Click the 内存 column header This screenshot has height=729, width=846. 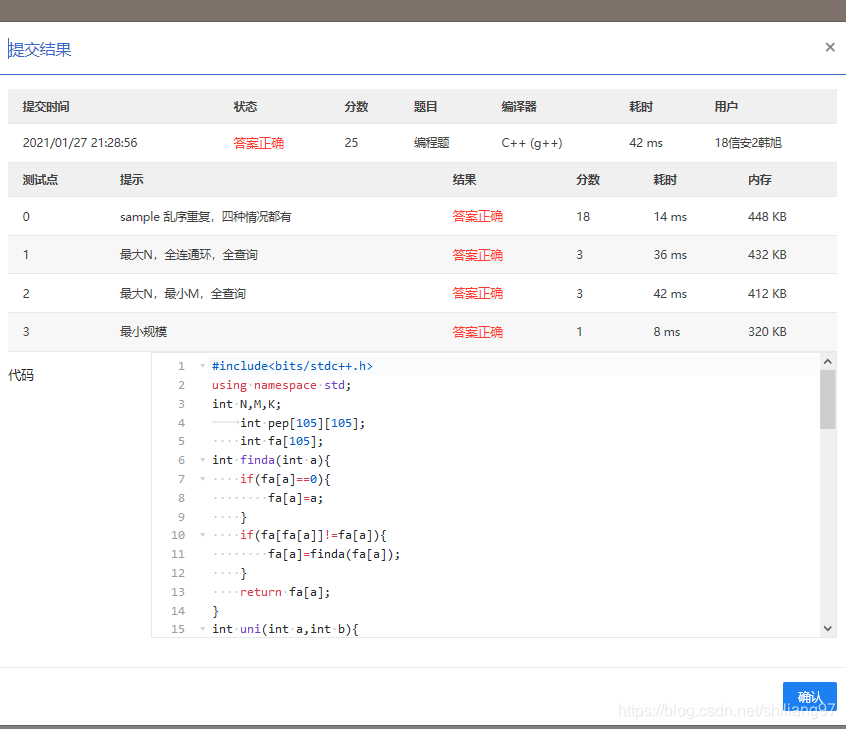(759, 180)
